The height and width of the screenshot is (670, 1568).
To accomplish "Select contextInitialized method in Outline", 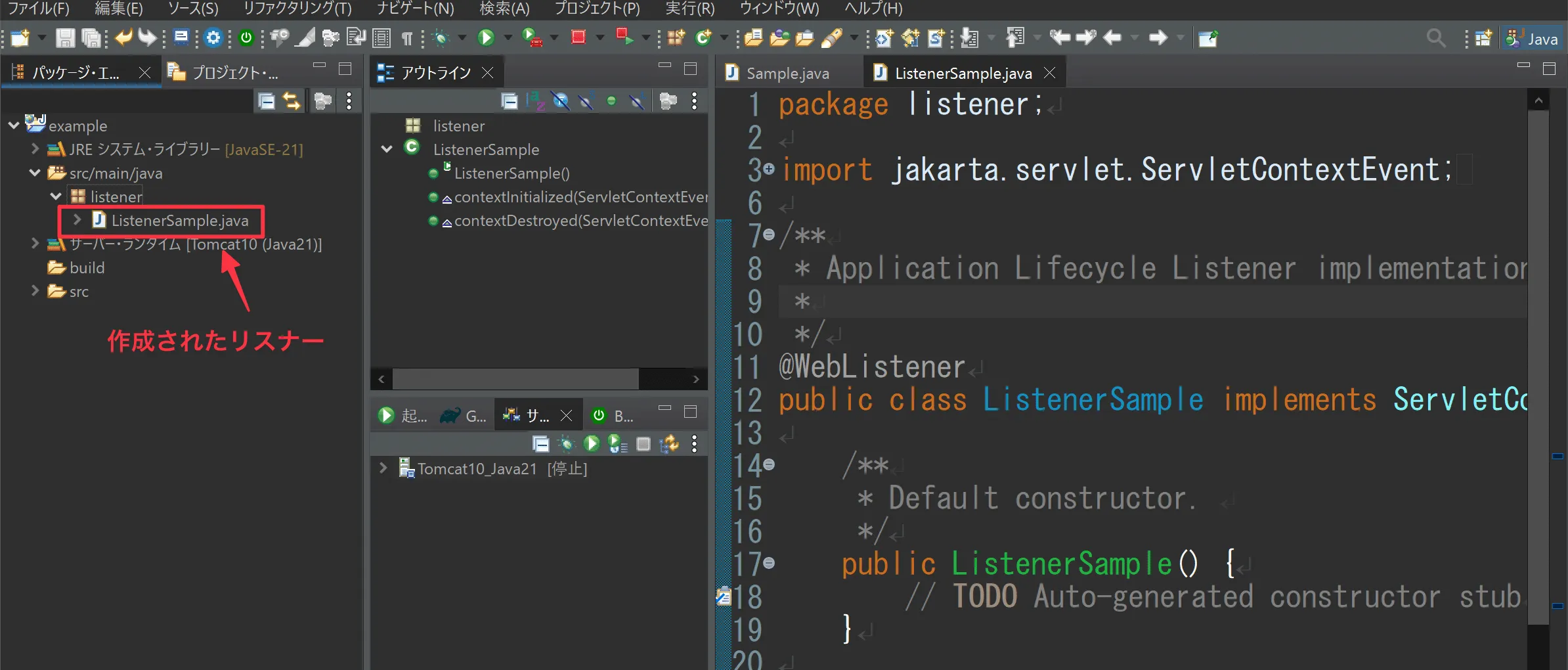I will (x=580, y=197).
